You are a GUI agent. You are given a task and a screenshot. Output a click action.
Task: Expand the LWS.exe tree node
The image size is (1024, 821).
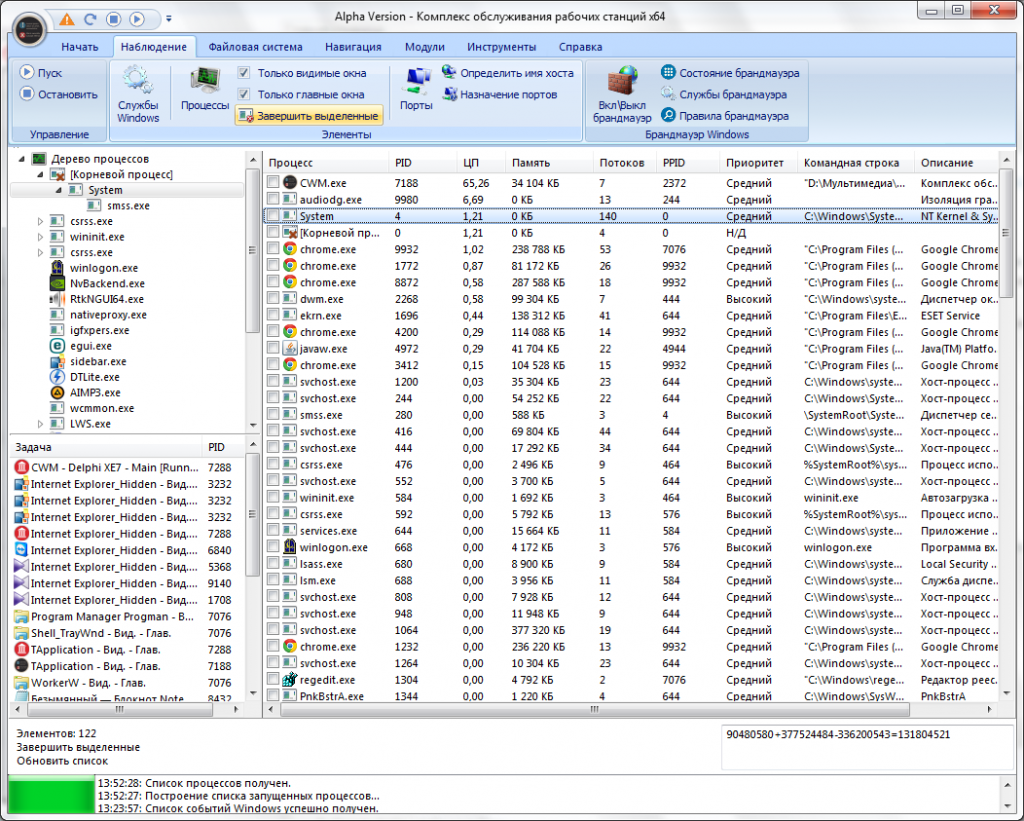[x=41, y=424]
